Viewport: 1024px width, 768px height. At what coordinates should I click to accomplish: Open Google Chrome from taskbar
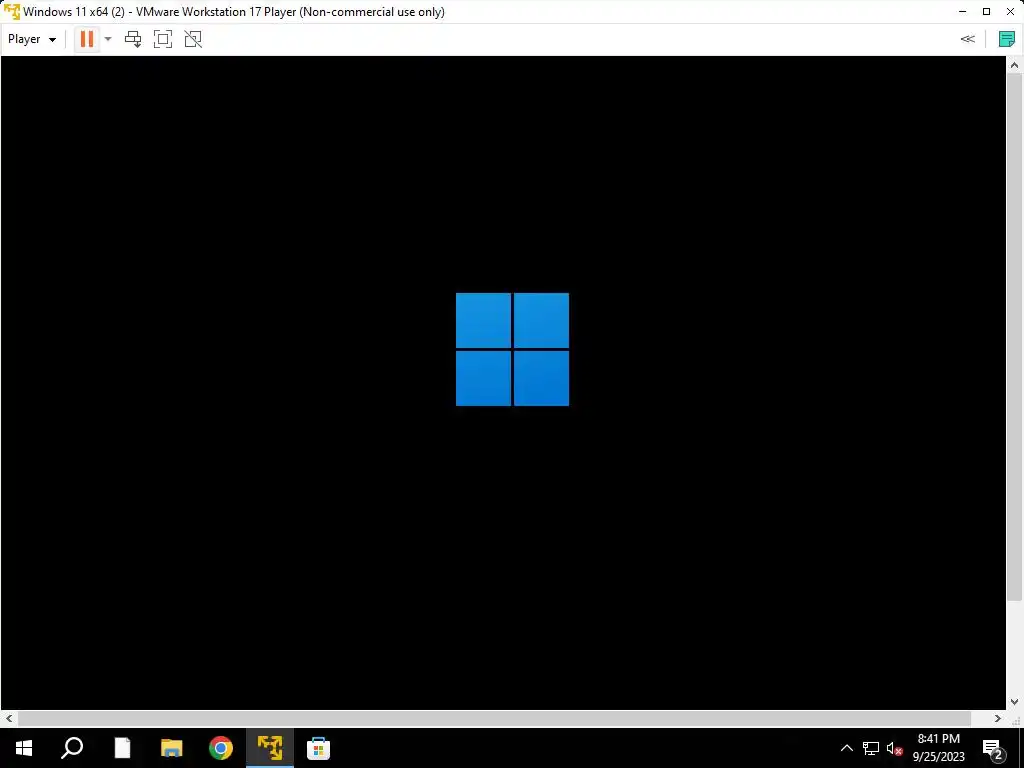pyautogui.click(x=221, y=748)
